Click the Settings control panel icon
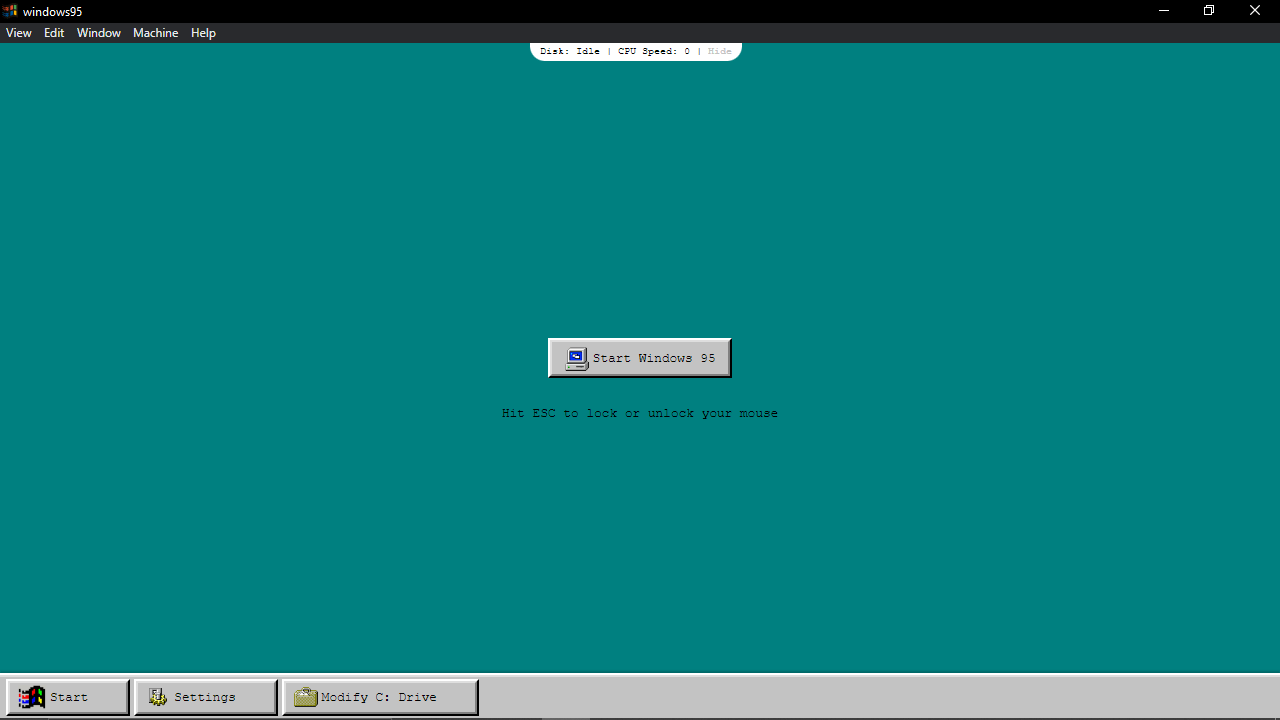Image resolution: width=1280 pixels, height=720 pixels. pyautogui.click(x=158, y=697)
